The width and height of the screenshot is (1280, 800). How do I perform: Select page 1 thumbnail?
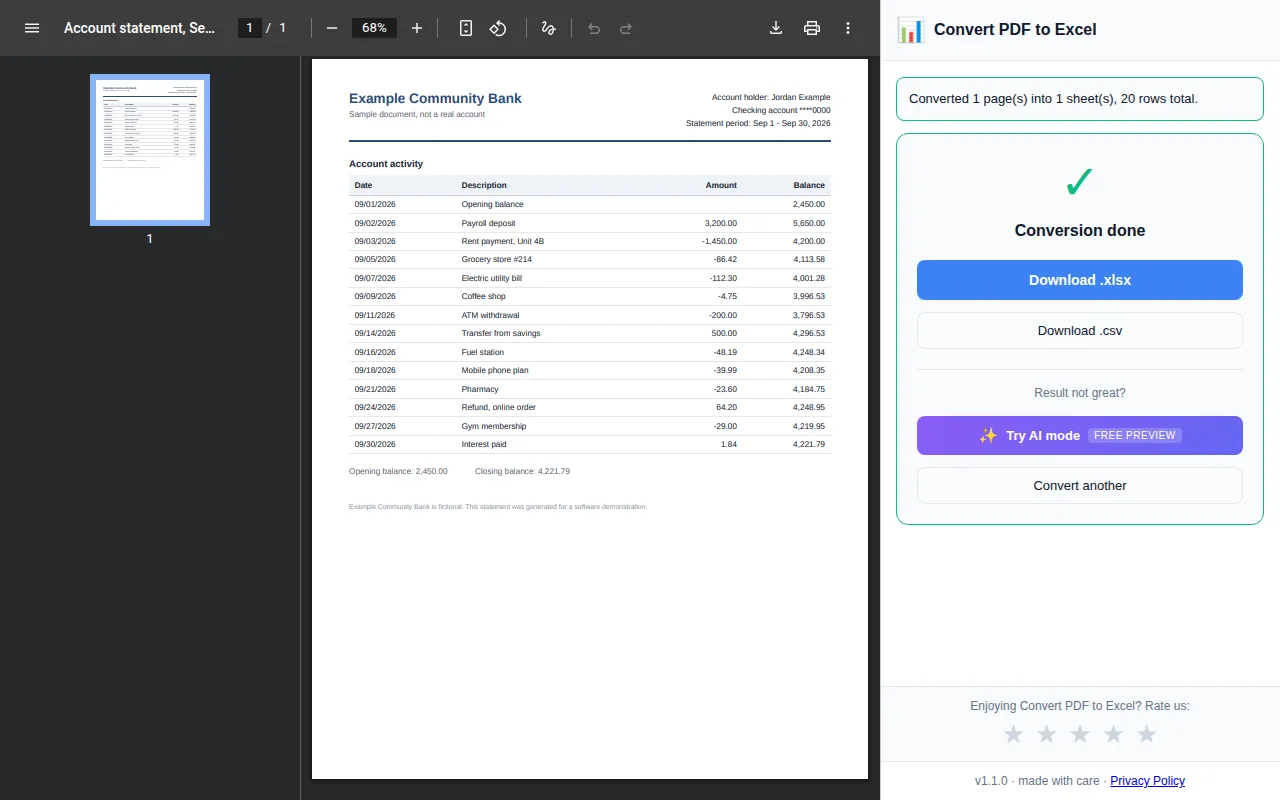[x=150, y=150]
